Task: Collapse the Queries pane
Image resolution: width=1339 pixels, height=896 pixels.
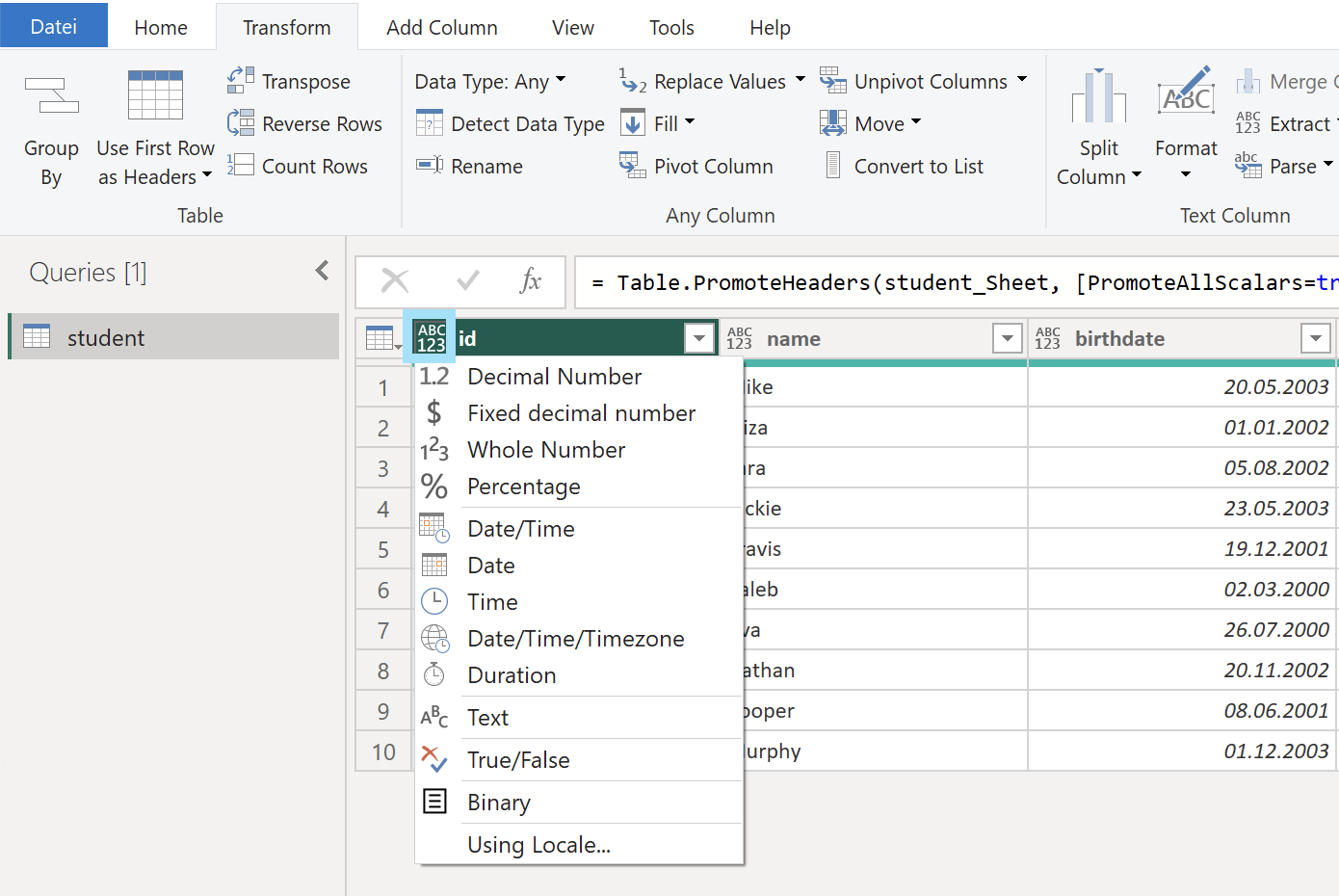Action: (322, 271)
